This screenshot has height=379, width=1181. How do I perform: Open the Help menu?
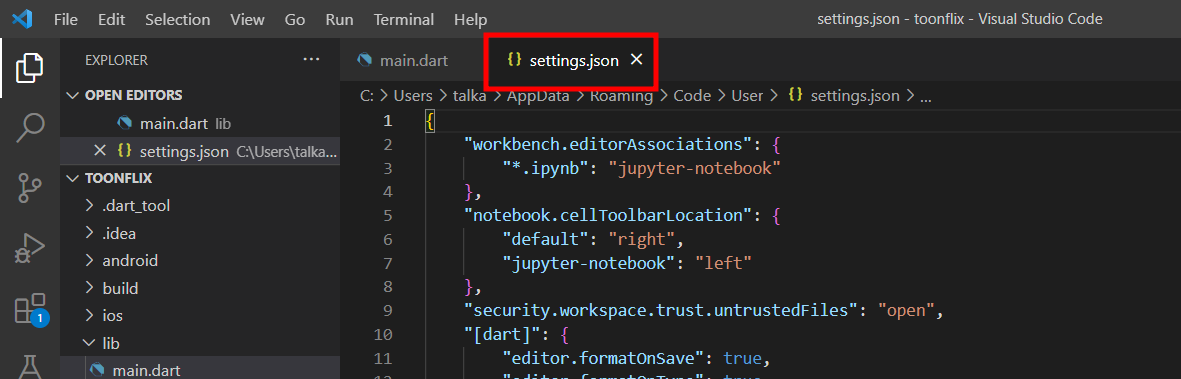471,20
